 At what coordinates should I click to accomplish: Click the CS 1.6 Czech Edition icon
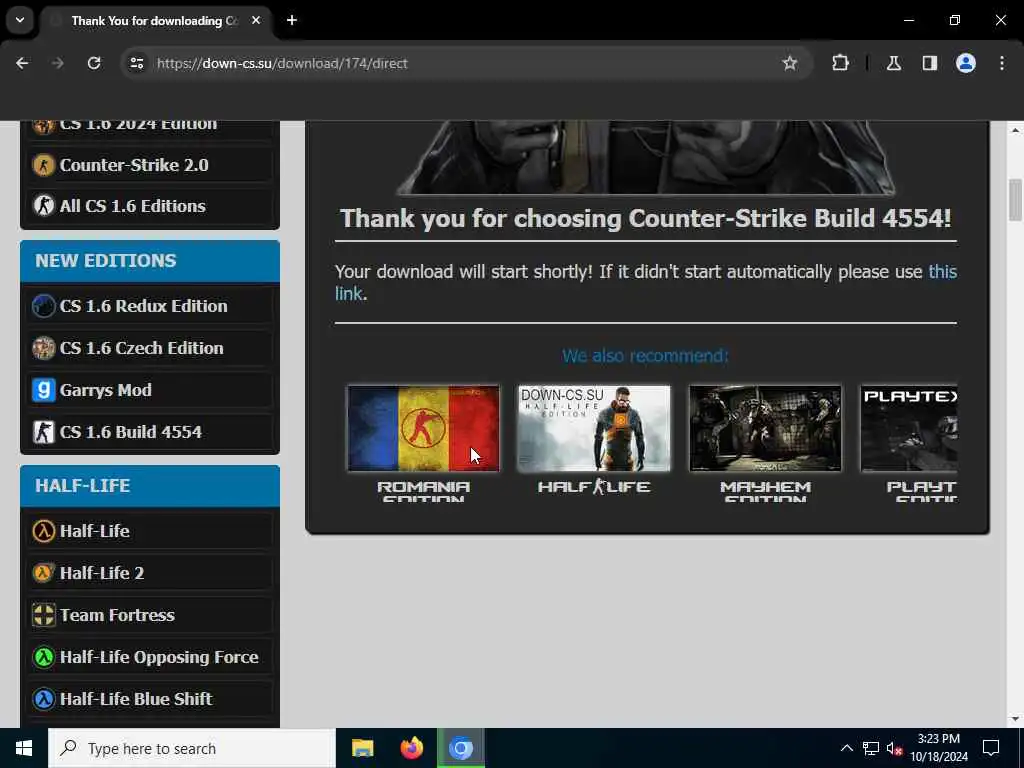[44, 348]
